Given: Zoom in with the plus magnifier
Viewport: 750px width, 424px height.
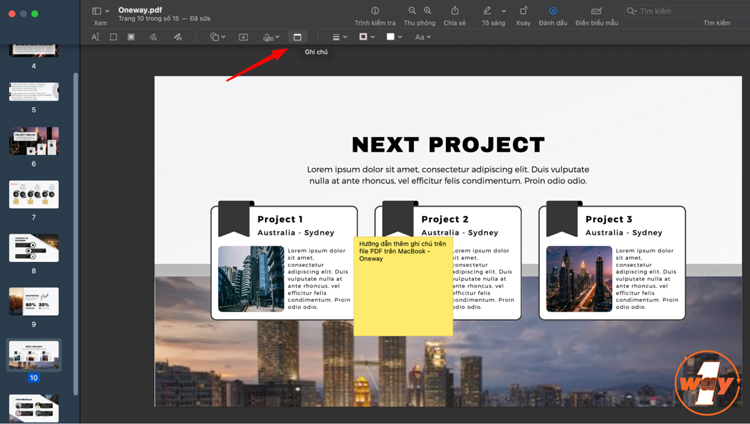Looking at the screenshot, I should click(428, 11).
